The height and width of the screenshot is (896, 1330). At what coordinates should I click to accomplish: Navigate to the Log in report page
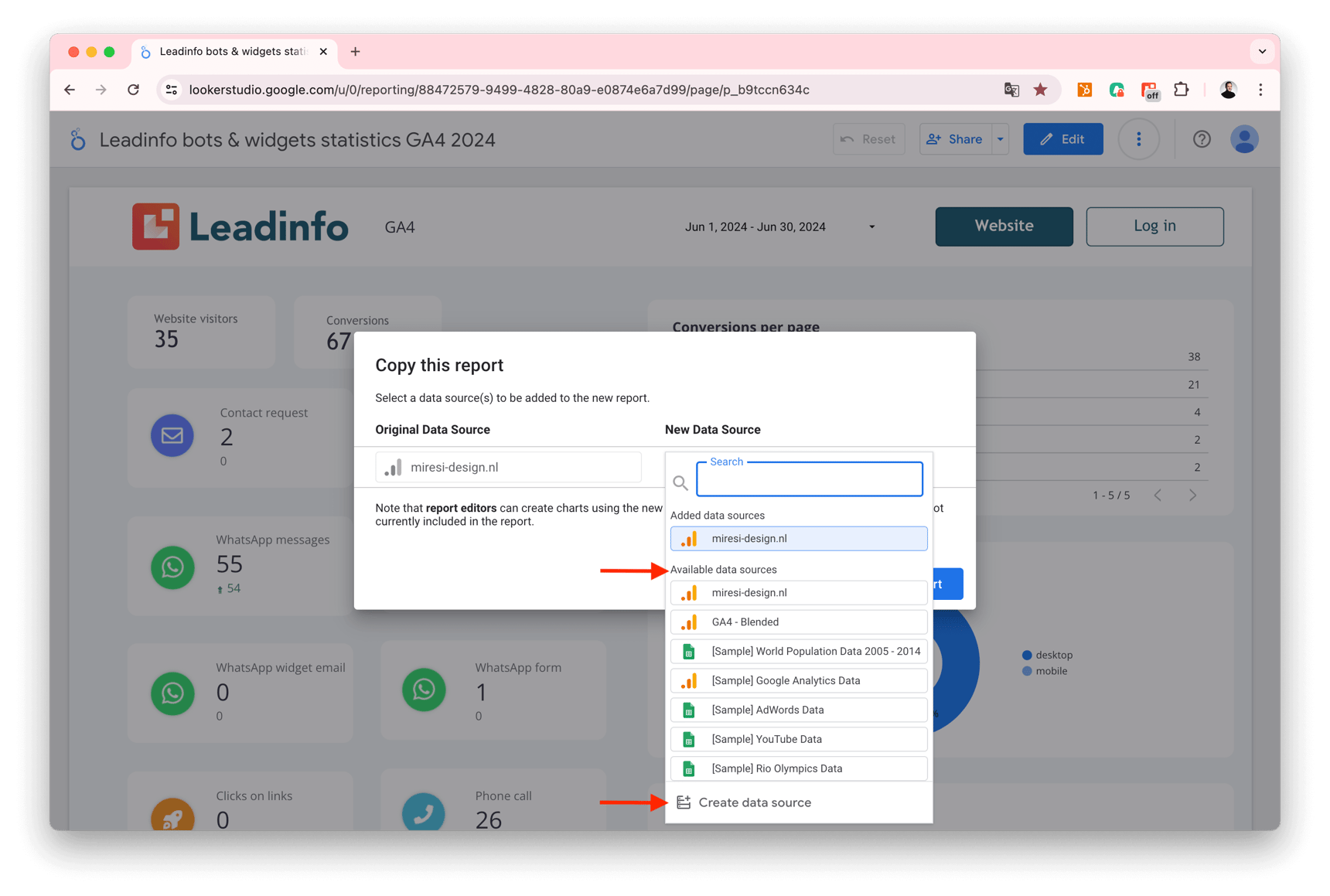[x=1154, y=226]
